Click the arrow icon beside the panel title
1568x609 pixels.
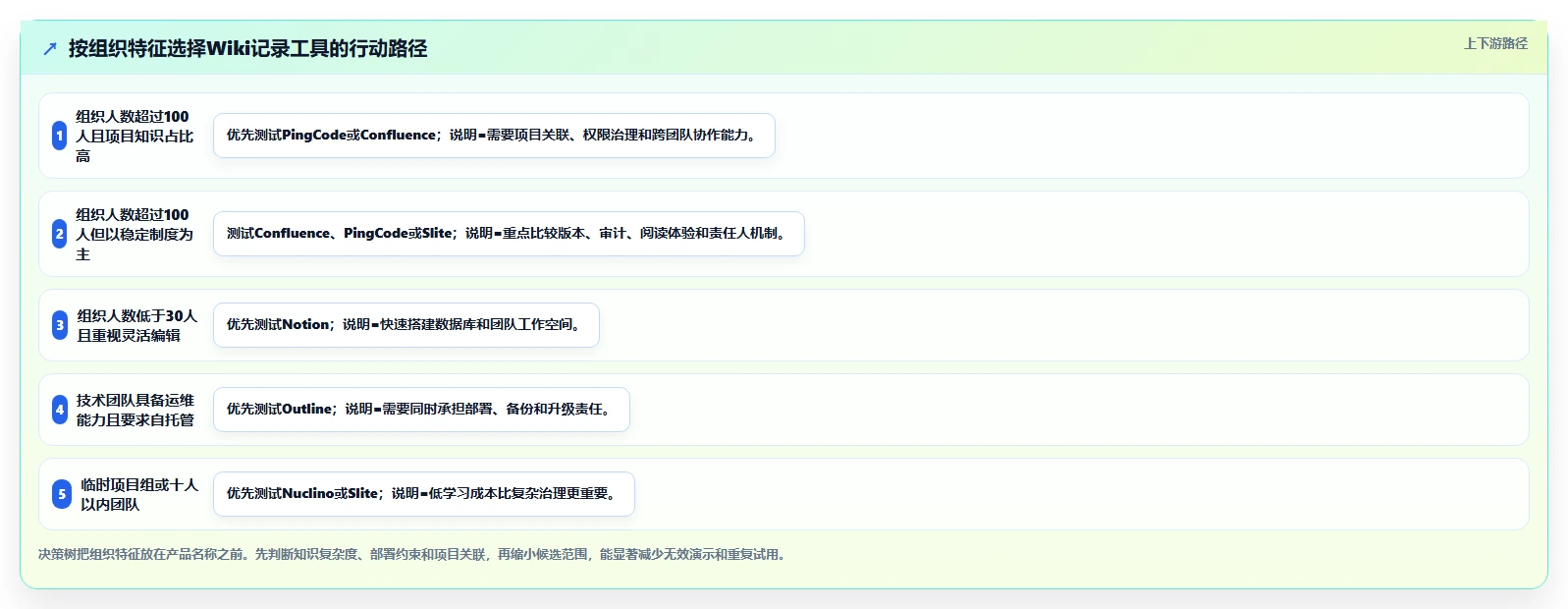click(50, 48)
